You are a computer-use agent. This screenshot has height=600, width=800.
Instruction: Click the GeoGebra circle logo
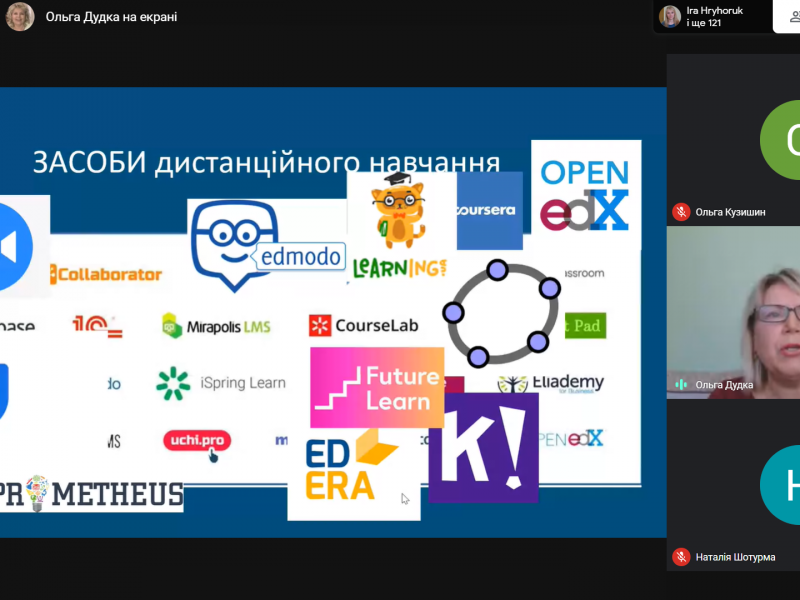pos(499,312)
